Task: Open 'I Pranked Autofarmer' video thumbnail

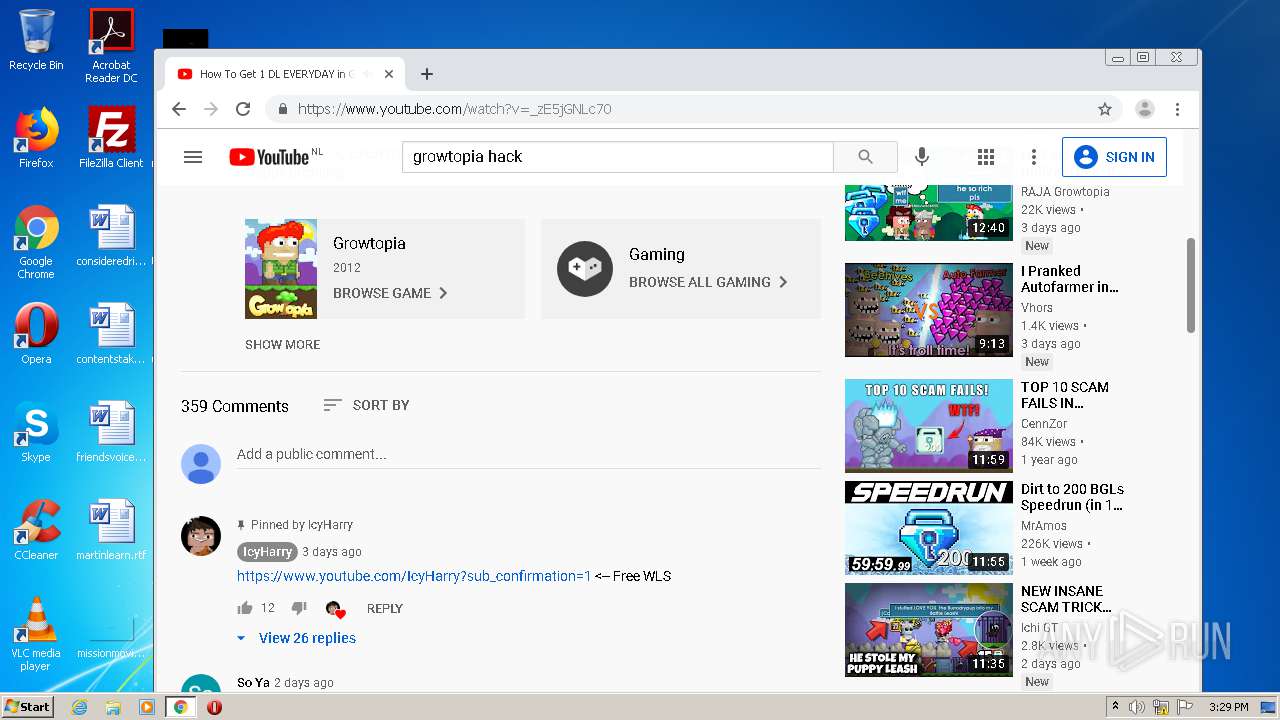Action: [x=928, y=310]
